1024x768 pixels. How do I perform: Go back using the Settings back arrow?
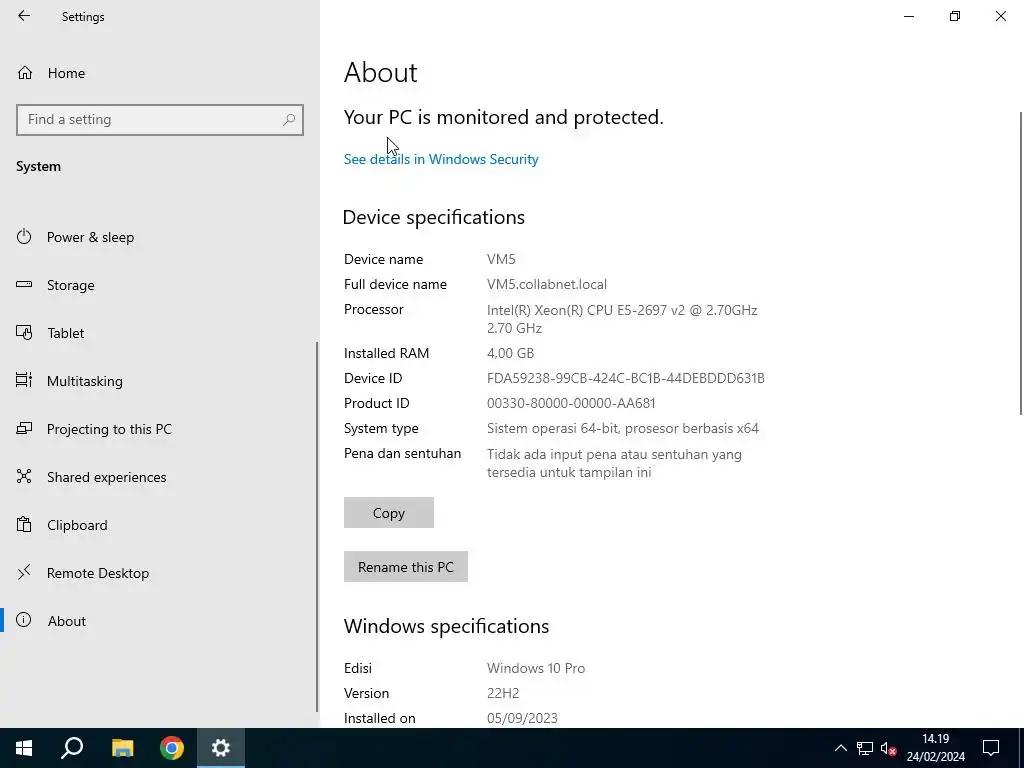[24, 16]
